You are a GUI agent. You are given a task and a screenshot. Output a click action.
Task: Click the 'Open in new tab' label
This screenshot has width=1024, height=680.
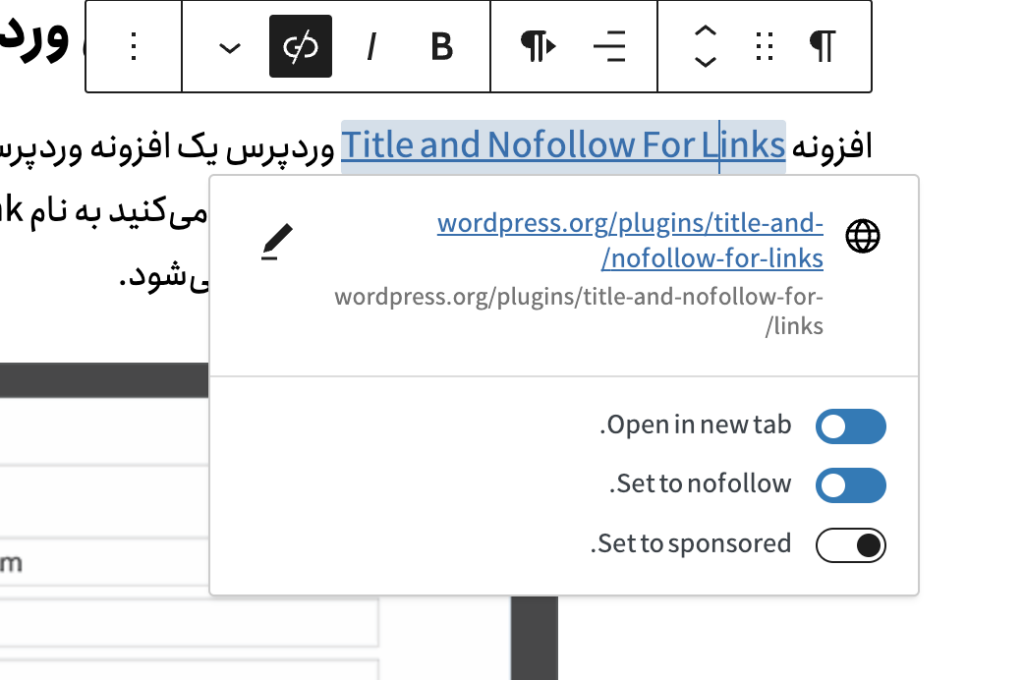[x=696, y=425]
